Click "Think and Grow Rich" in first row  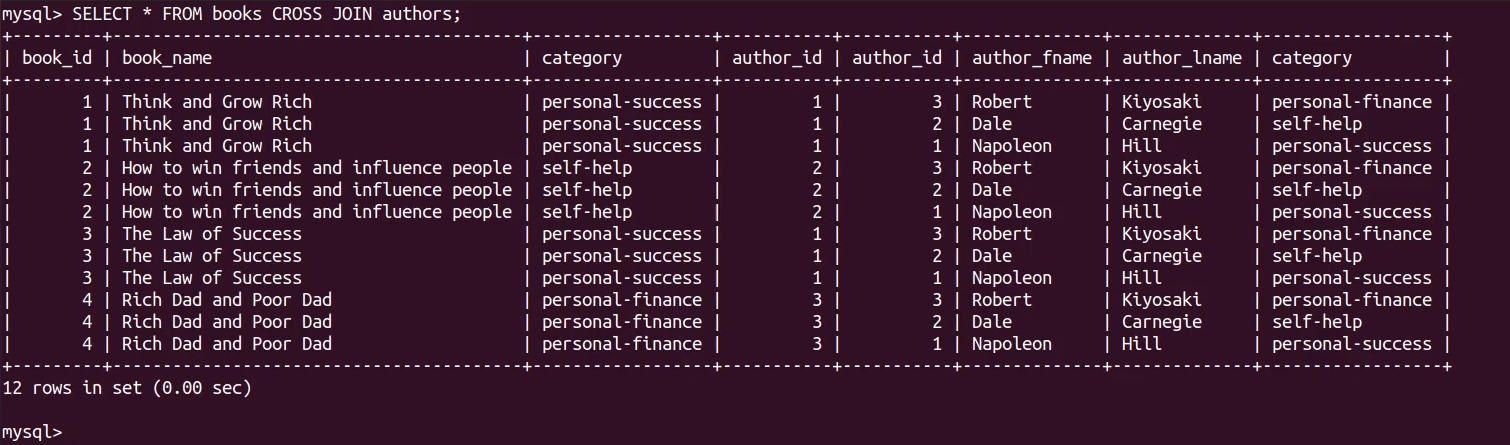tap(217, 102)
